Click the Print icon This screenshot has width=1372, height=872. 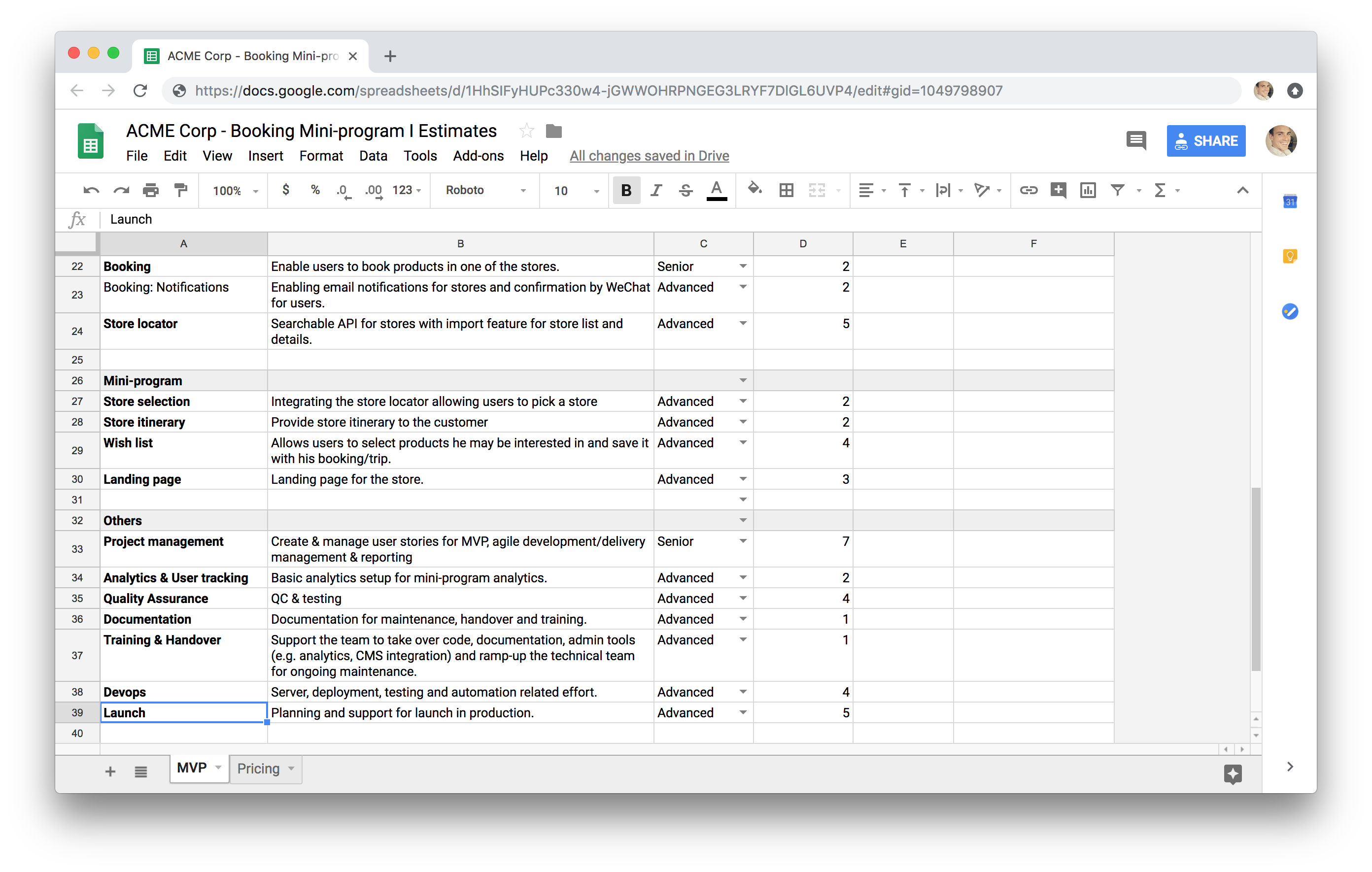[x=151, y=190]
